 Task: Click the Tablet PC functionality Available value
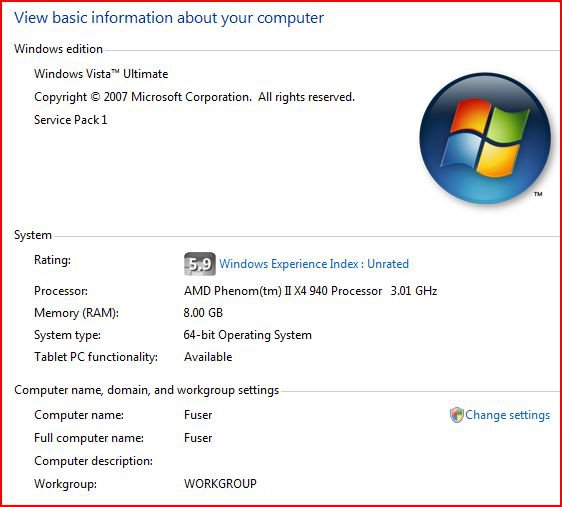(x=208, y=357)
